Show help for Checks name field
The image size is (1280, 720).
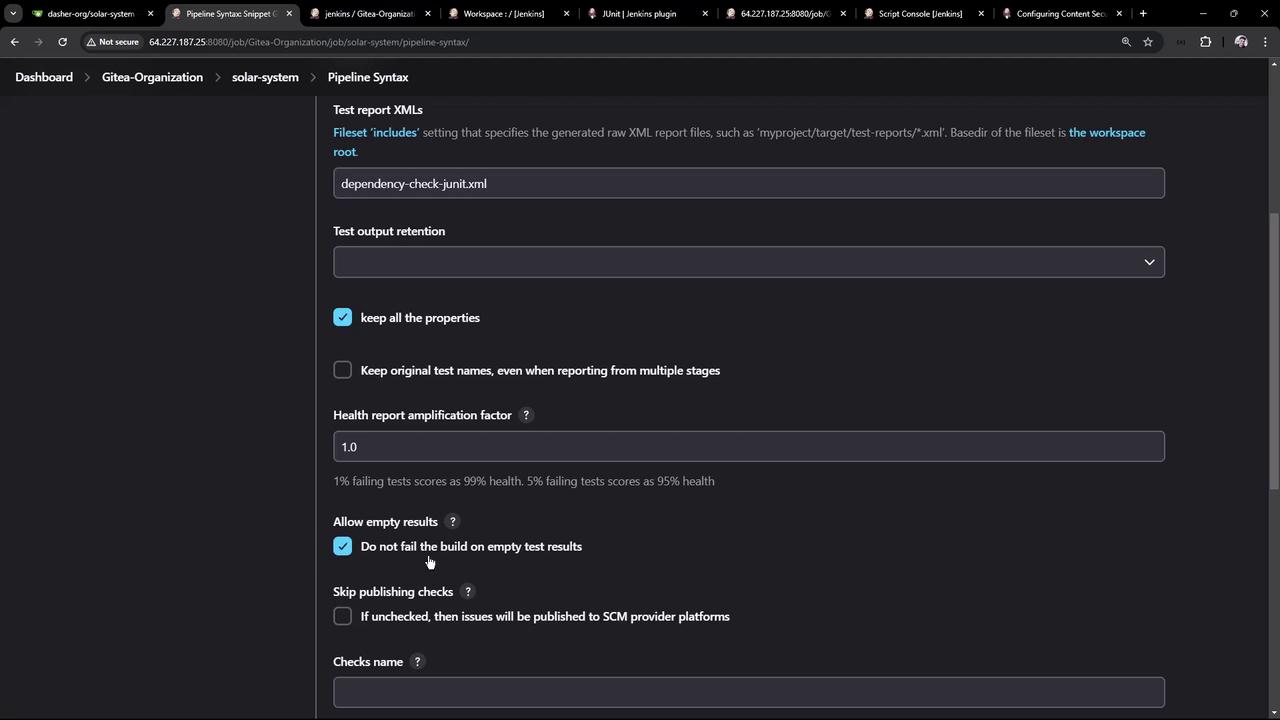(x=417, y=662)
